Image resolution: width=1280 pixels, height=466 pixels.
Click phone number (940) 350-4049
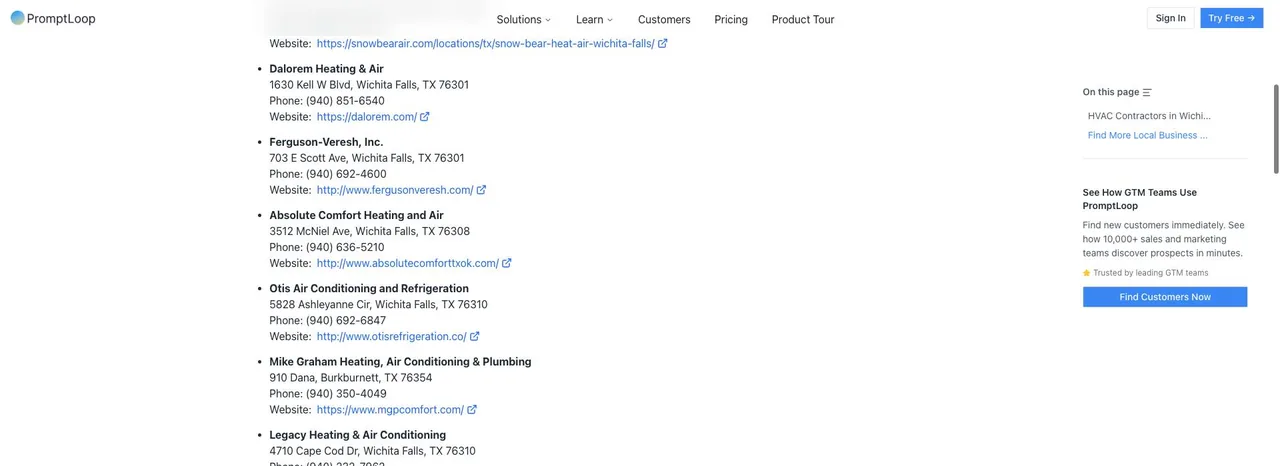click(346, 394)
